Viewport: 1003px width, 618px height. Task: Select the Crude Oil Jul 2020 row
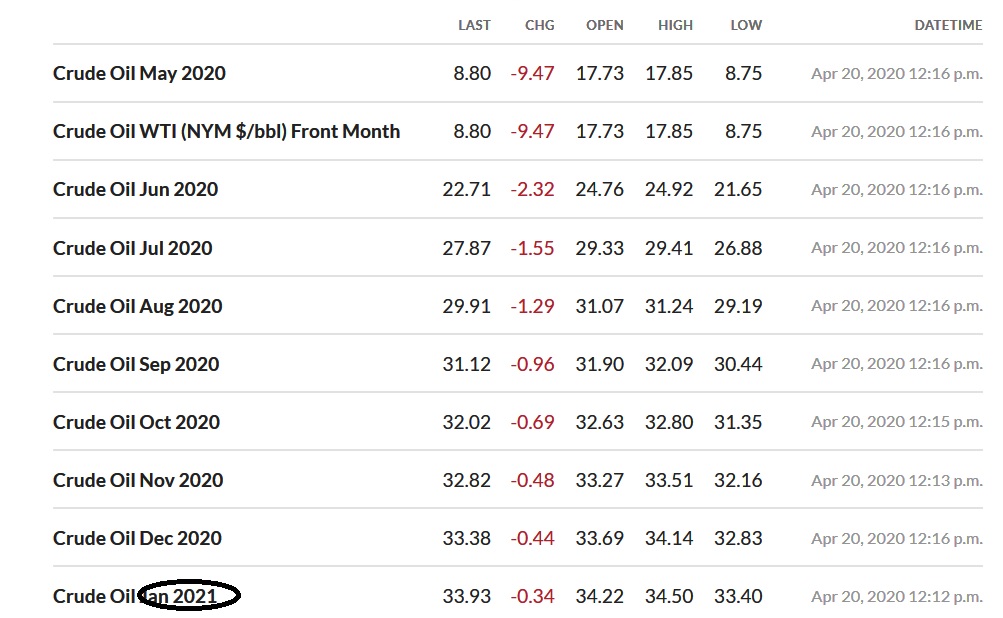tap(132, 248)
